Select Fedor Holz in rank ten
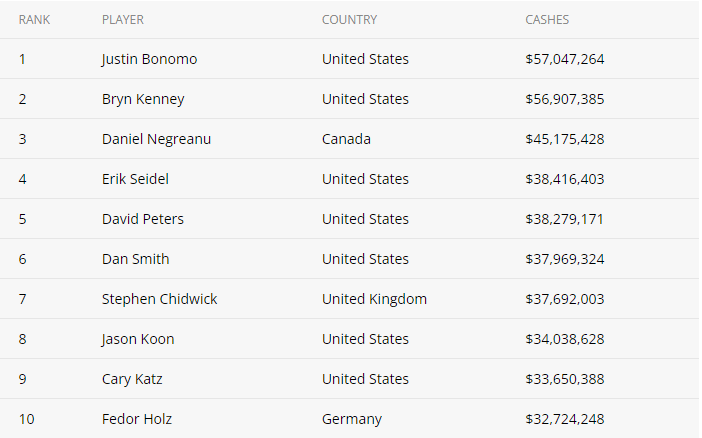 coord(137,419)
